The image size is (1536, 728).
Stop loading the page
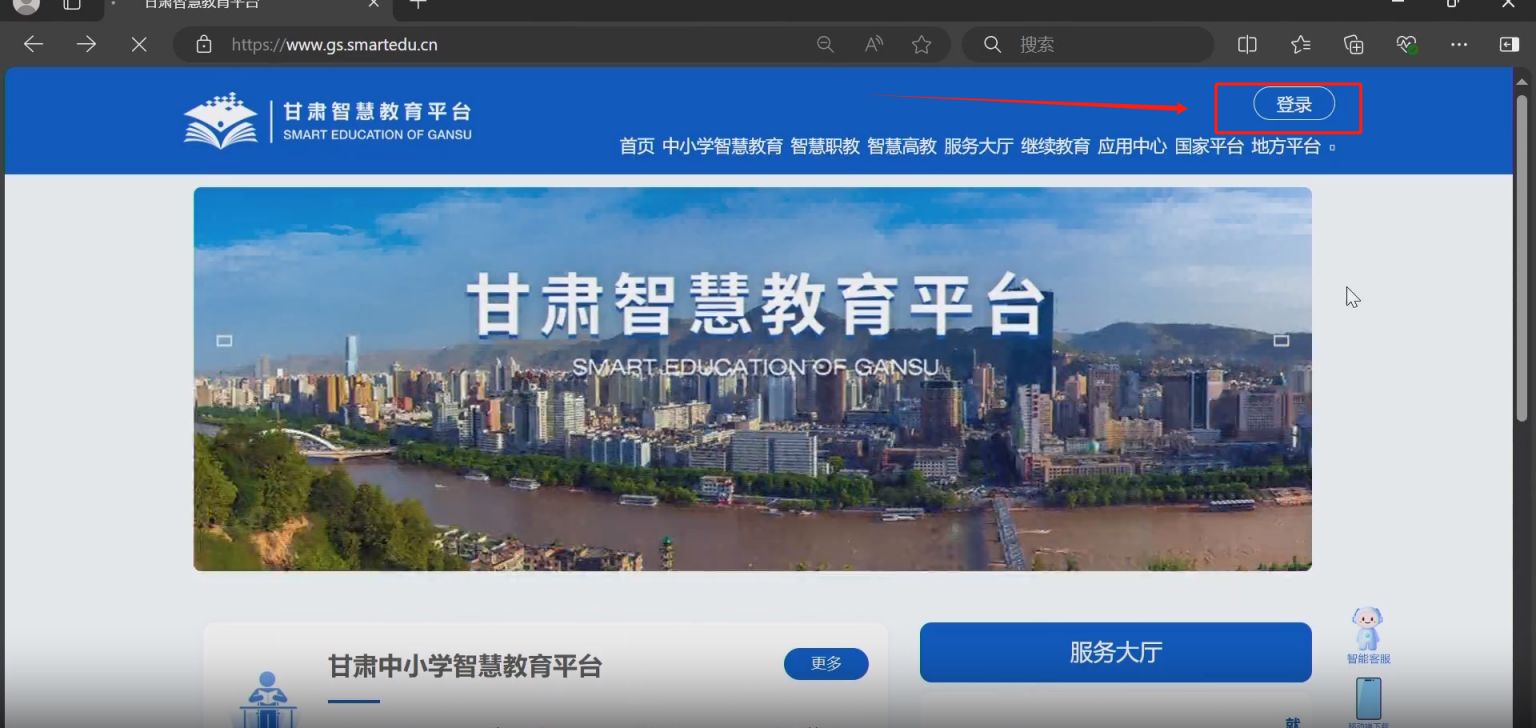tap(139, 44)
